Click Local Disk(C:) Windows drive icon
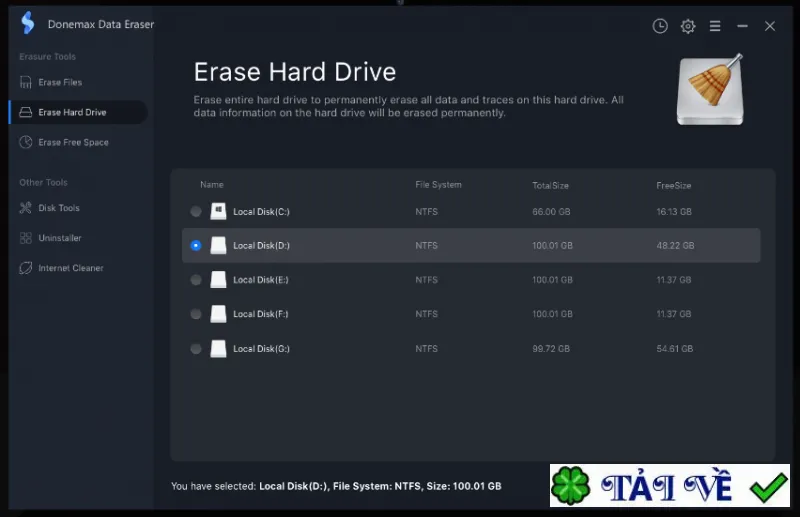Viewport: 800px width, 517px height. (x=218, y=211)
